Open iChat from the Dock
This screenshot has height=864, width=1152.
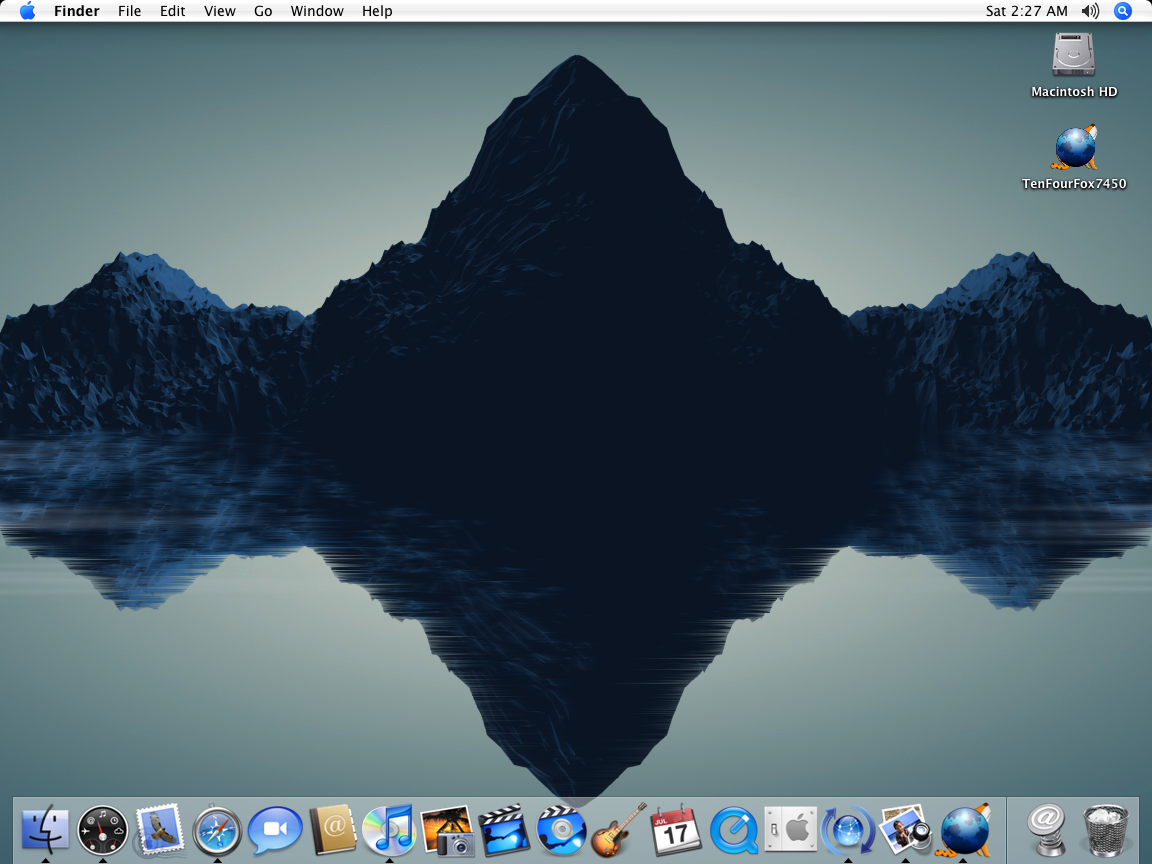tap(275, 830)
